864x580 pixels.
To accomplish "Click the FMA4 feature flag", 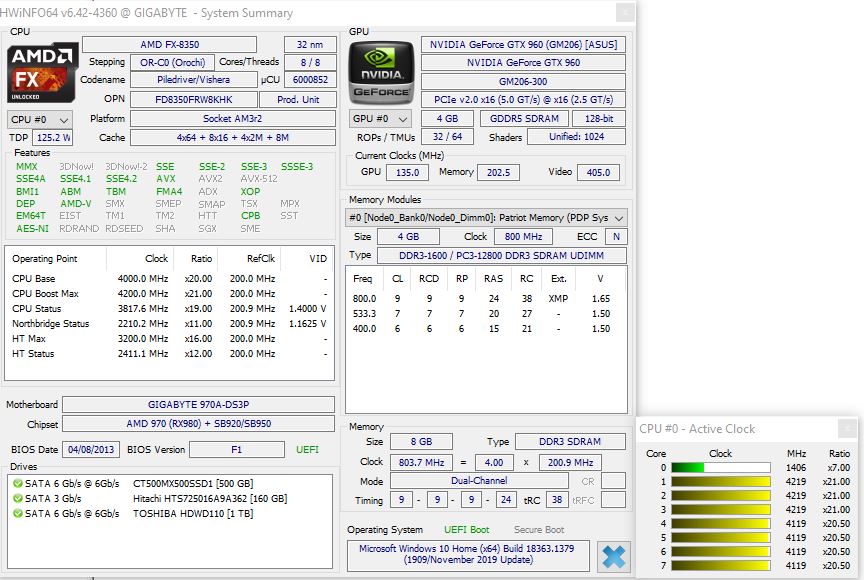I will point(169,191).
